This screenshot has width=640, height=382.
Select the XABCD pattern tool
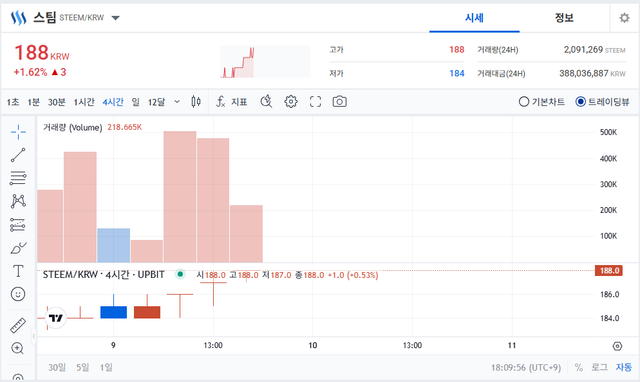pos(18,201)
